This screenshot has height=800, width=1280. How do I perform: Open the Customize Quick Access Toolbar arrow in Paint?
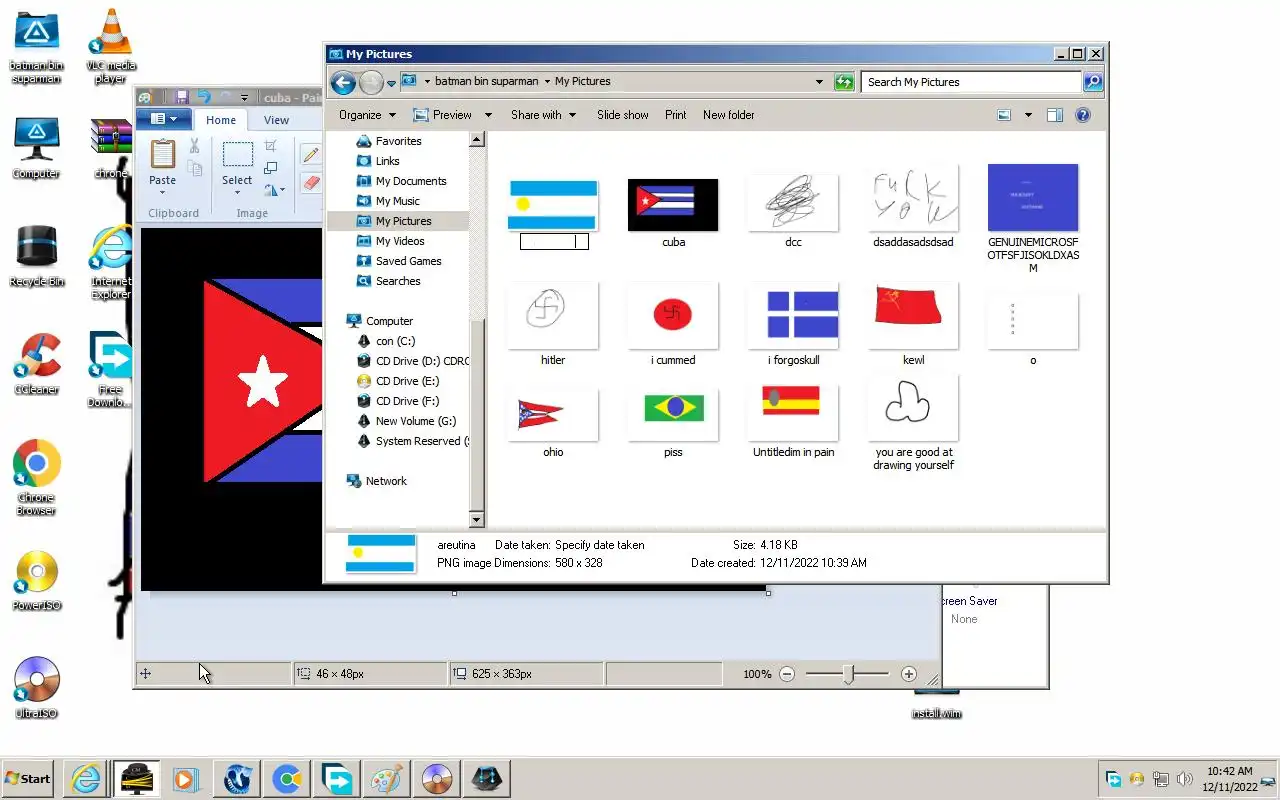click(x=244, y=98)
